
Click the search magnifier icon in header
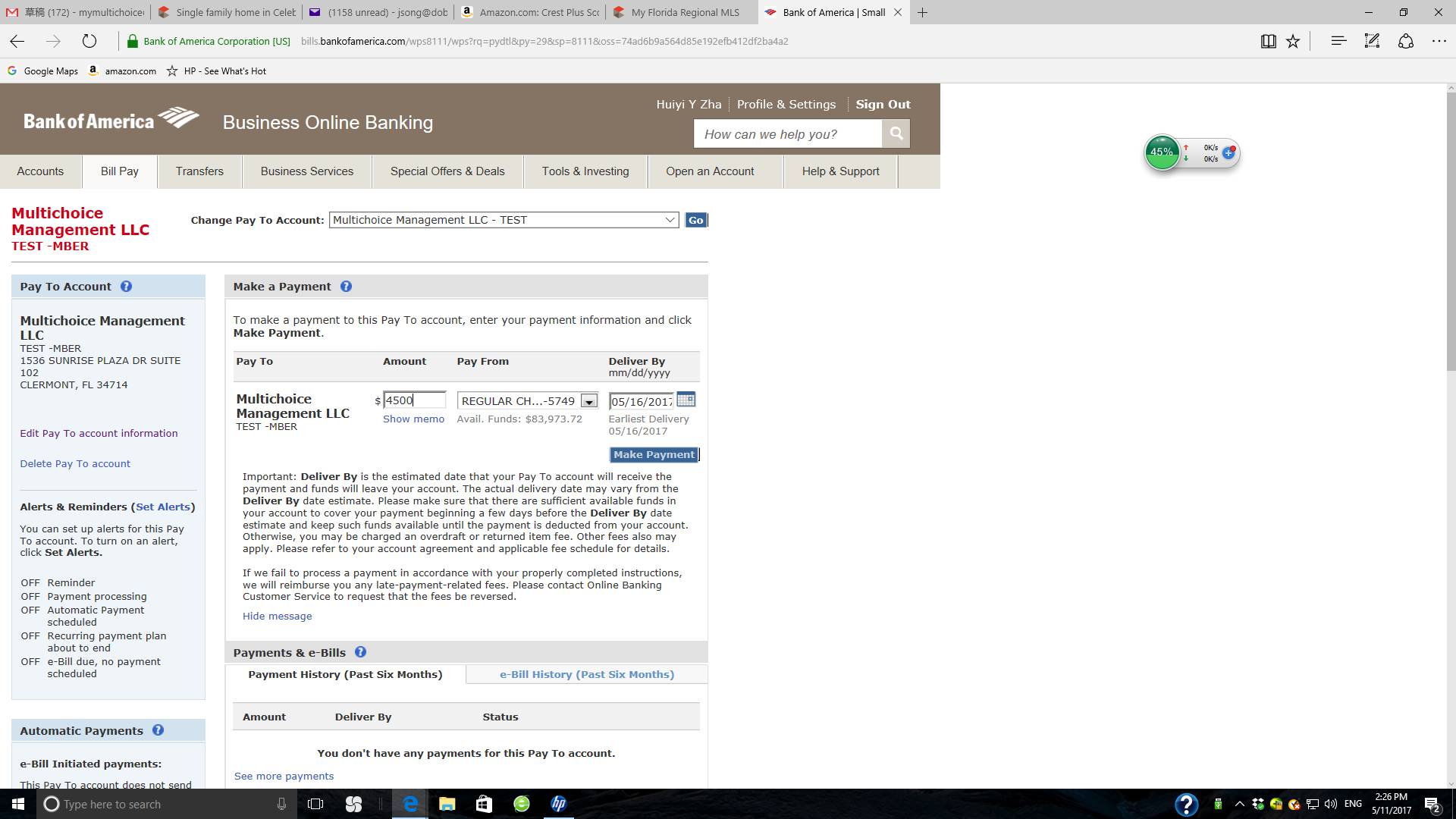click(896, 134)
